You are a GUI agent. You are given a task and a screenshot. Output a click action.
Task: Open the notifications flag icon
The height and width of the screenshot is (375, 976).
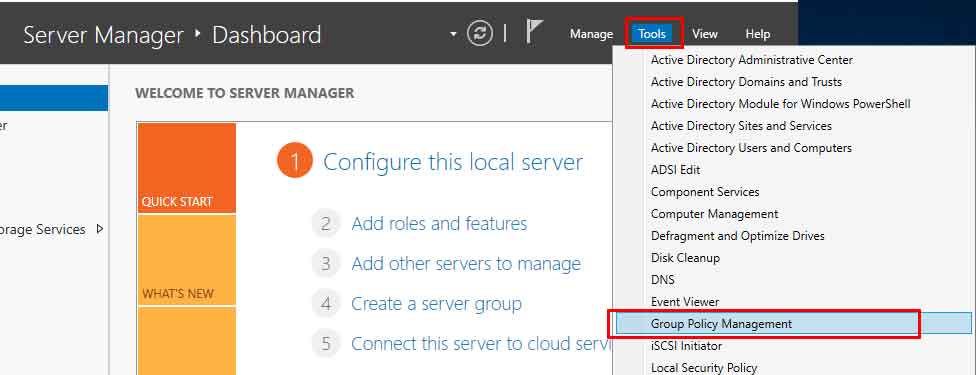534,32
